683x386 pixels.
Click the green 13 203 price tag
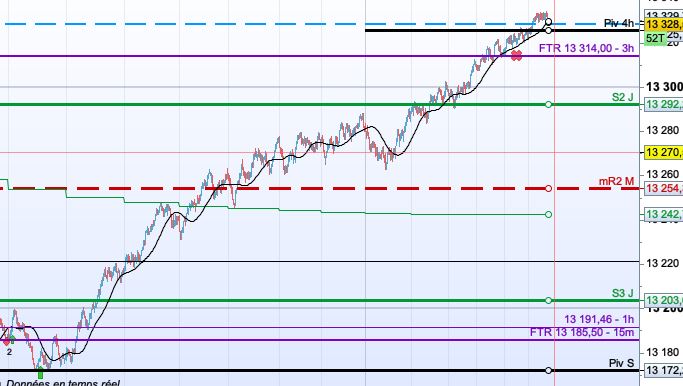pos(663,301)
